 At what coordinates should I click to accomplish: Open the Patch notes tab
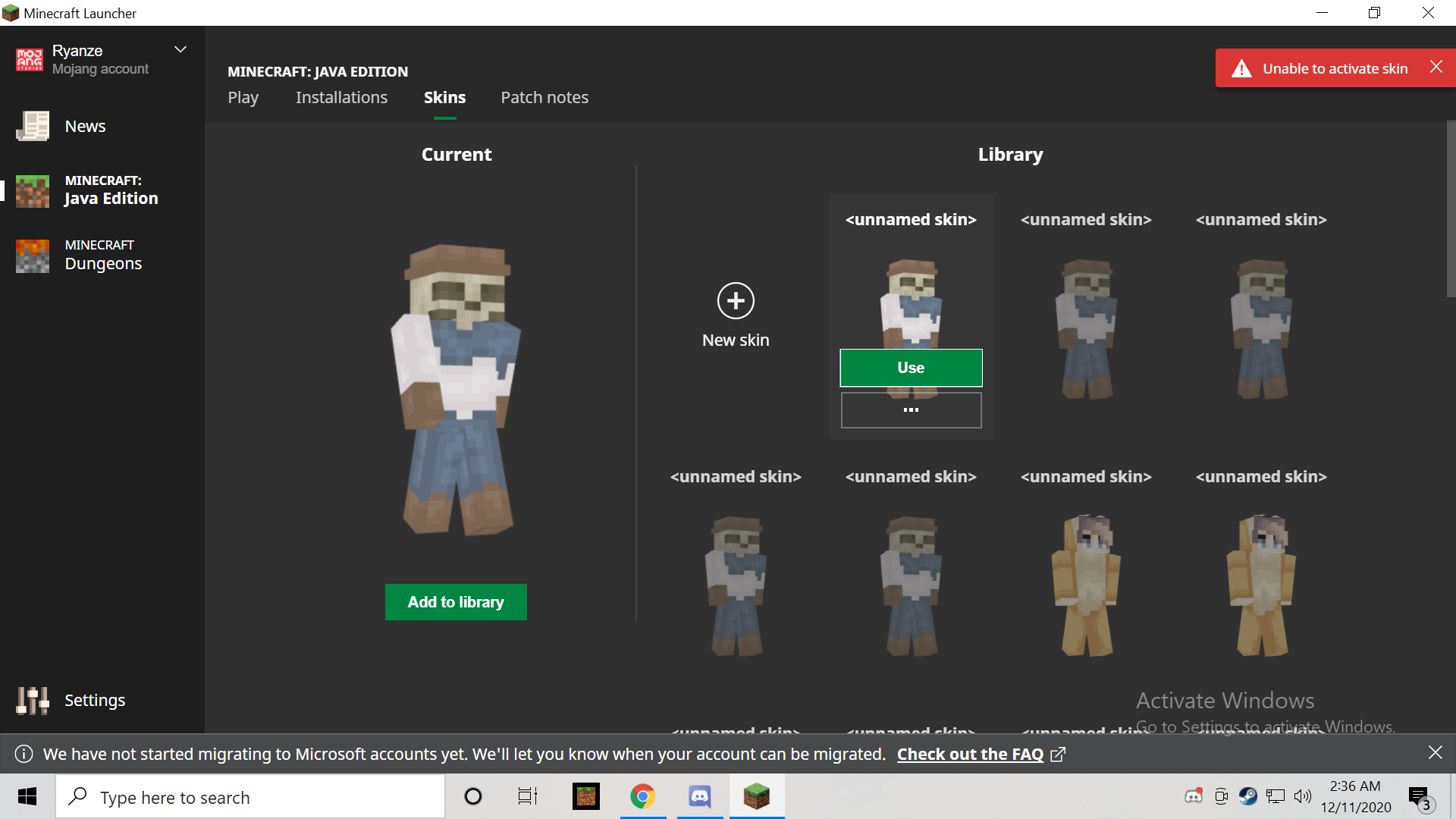544,97
